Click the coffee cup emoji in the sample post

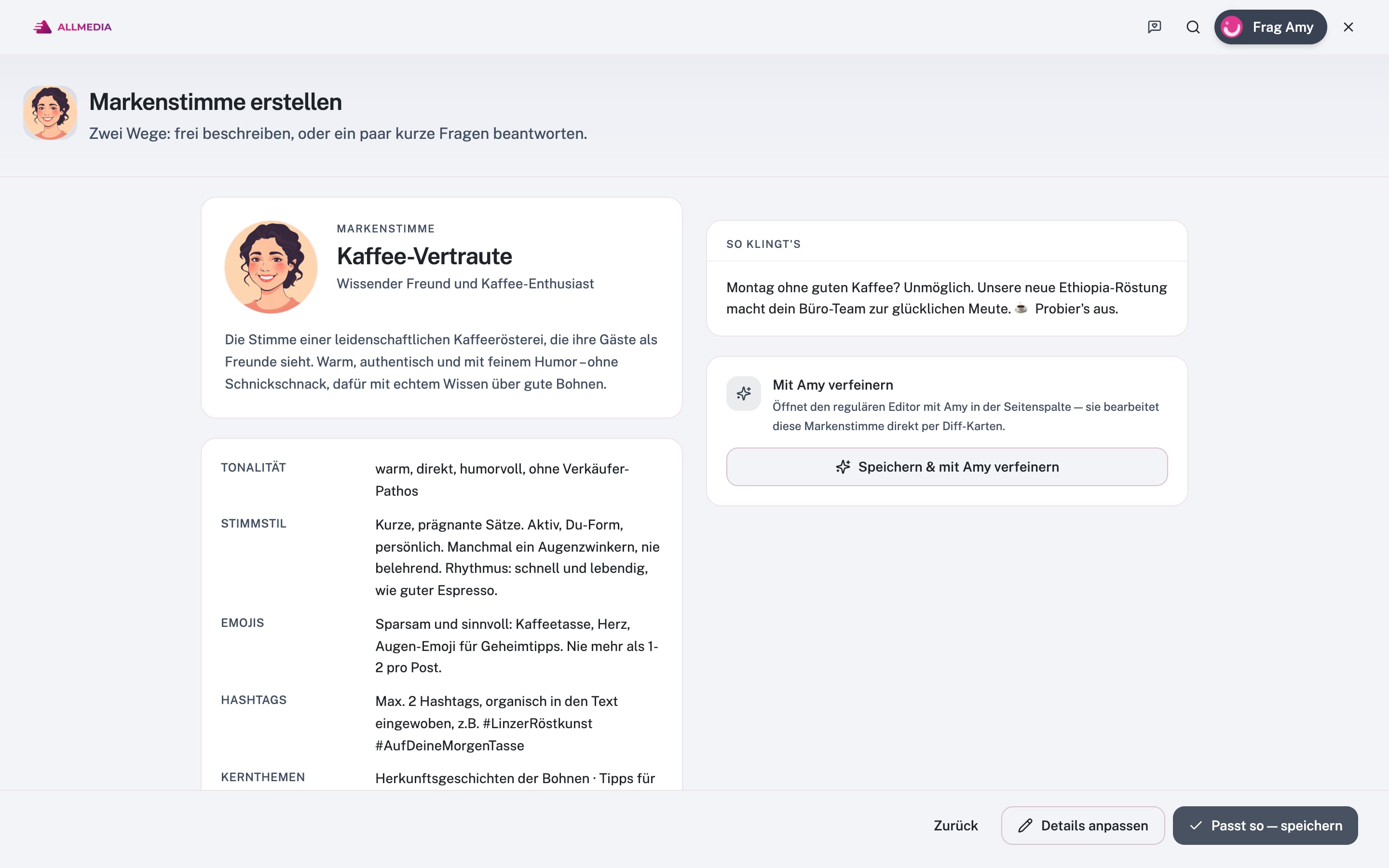[x=1021, y=309]
